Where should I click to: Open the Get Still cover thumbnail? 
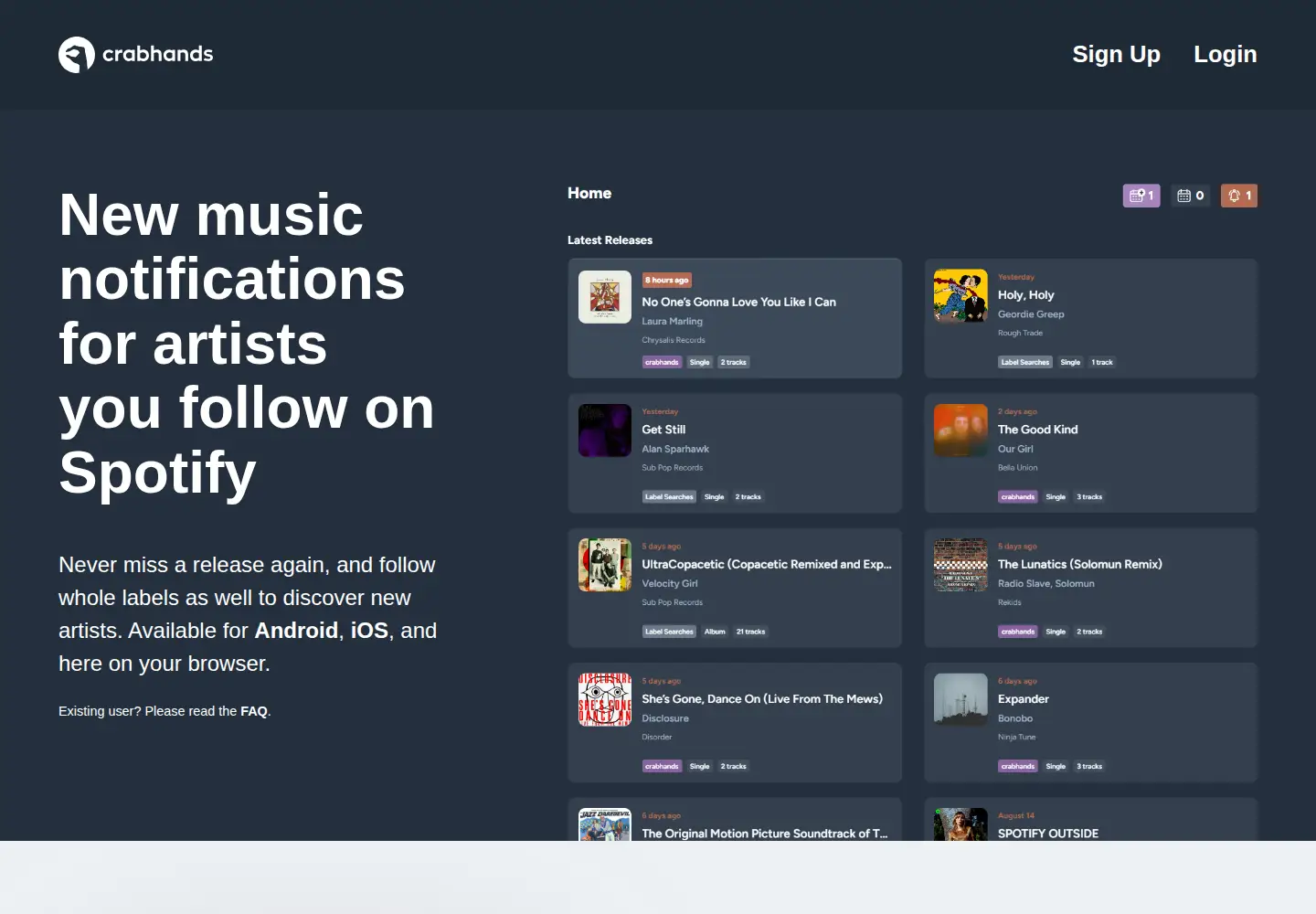(x=605, y=430)
